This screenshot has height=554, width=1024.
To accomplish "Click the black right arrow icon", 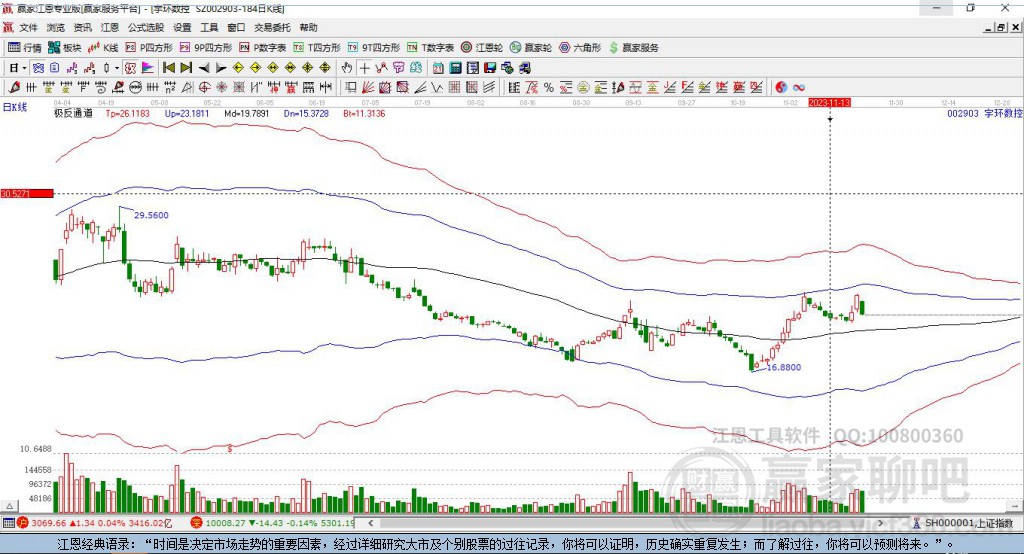I will point(221,68).
